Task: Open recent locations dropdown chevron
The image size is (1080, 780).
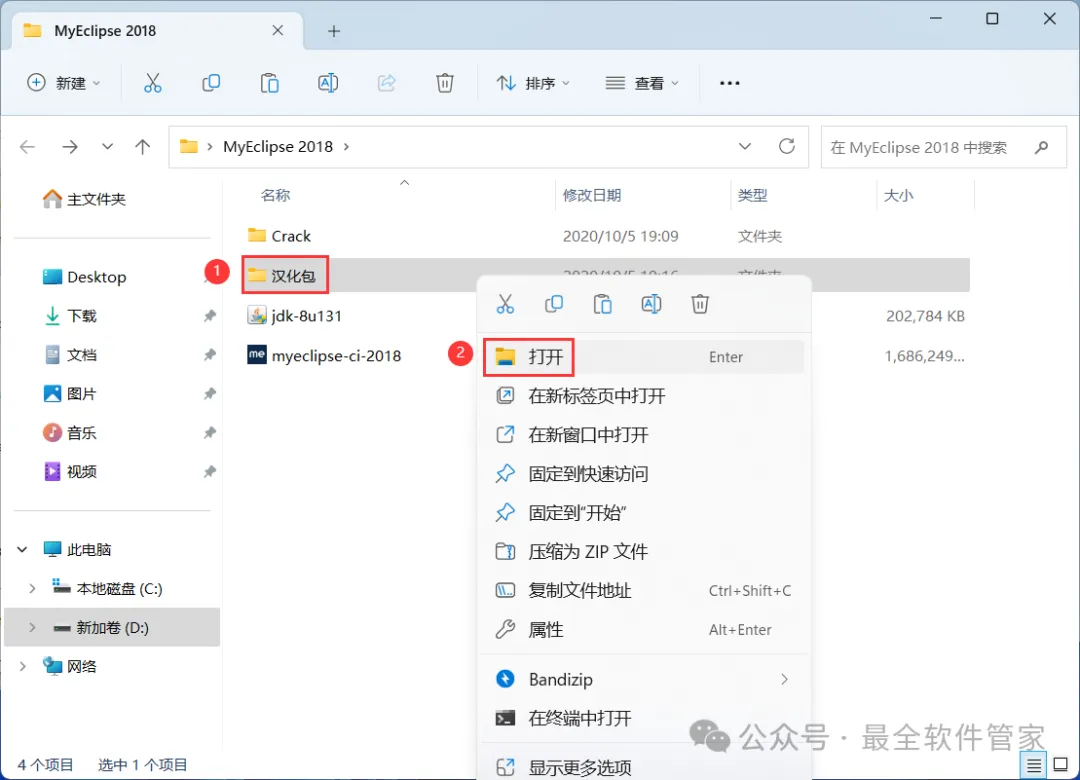Action: pyautogui.click(x=107, y=147)
